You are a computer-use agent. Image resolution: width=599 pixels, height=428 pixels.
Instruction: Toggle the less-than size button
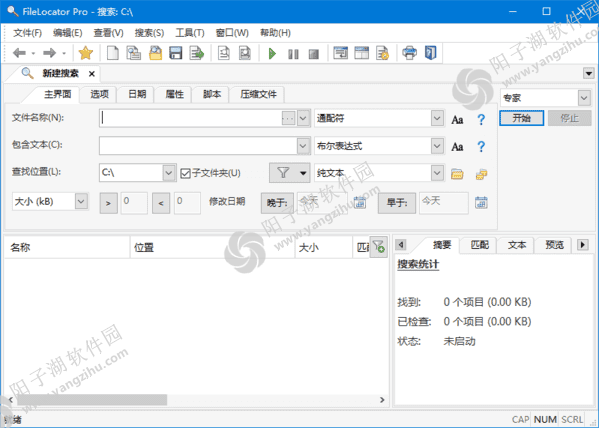161,203
